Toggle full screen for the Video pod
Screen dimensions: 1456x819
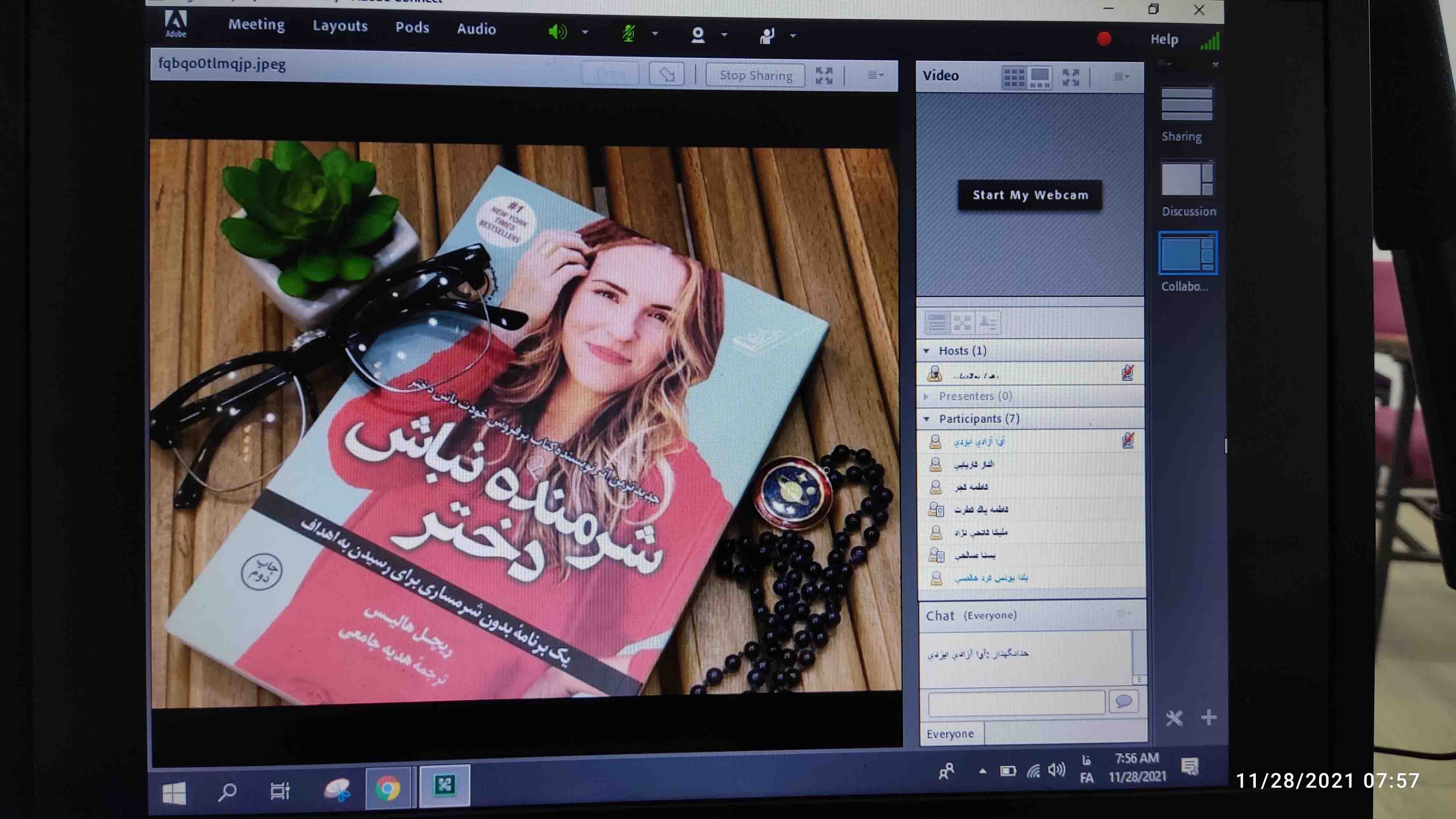click(x=1070, y=77)
